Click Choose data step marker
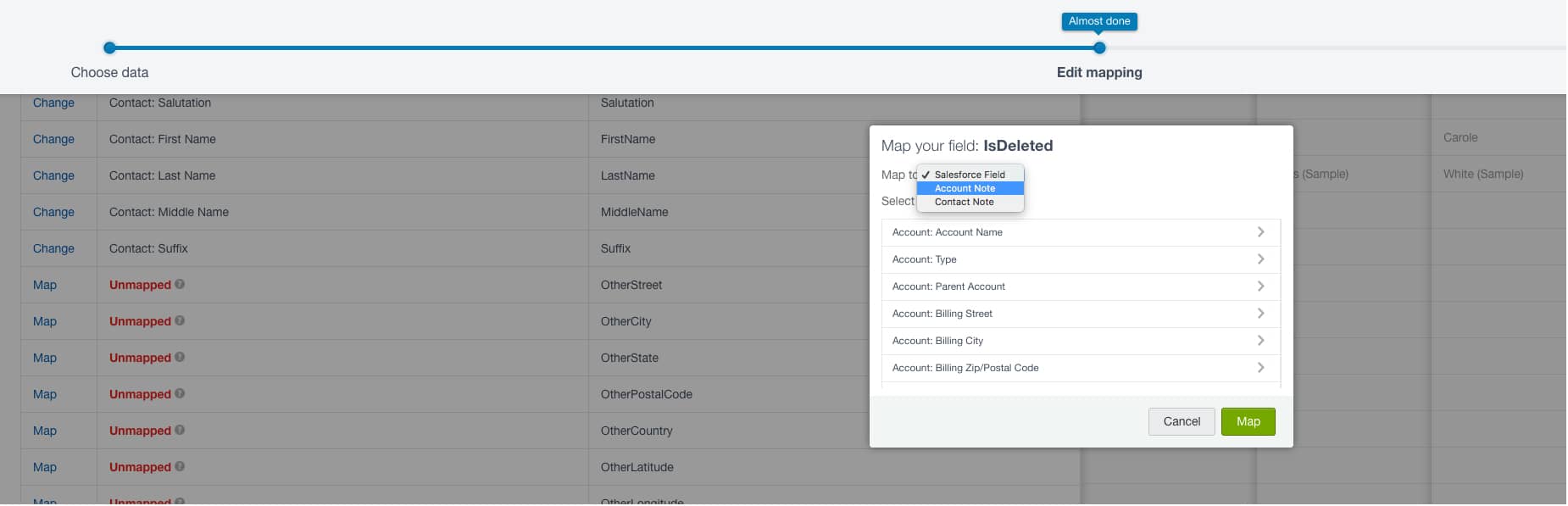The width and height of the screenshot is (1568, 506). (109, 48)
